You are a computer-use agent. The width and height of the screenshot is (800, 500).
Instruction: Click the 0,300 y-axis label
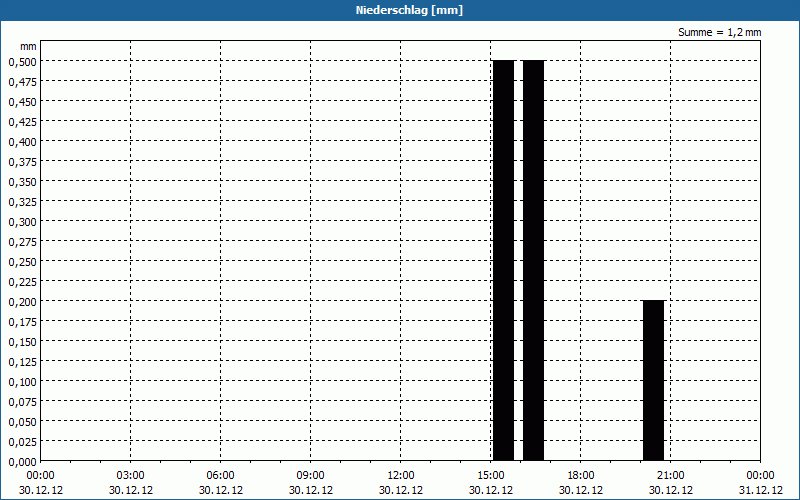[x=22, y=222]
